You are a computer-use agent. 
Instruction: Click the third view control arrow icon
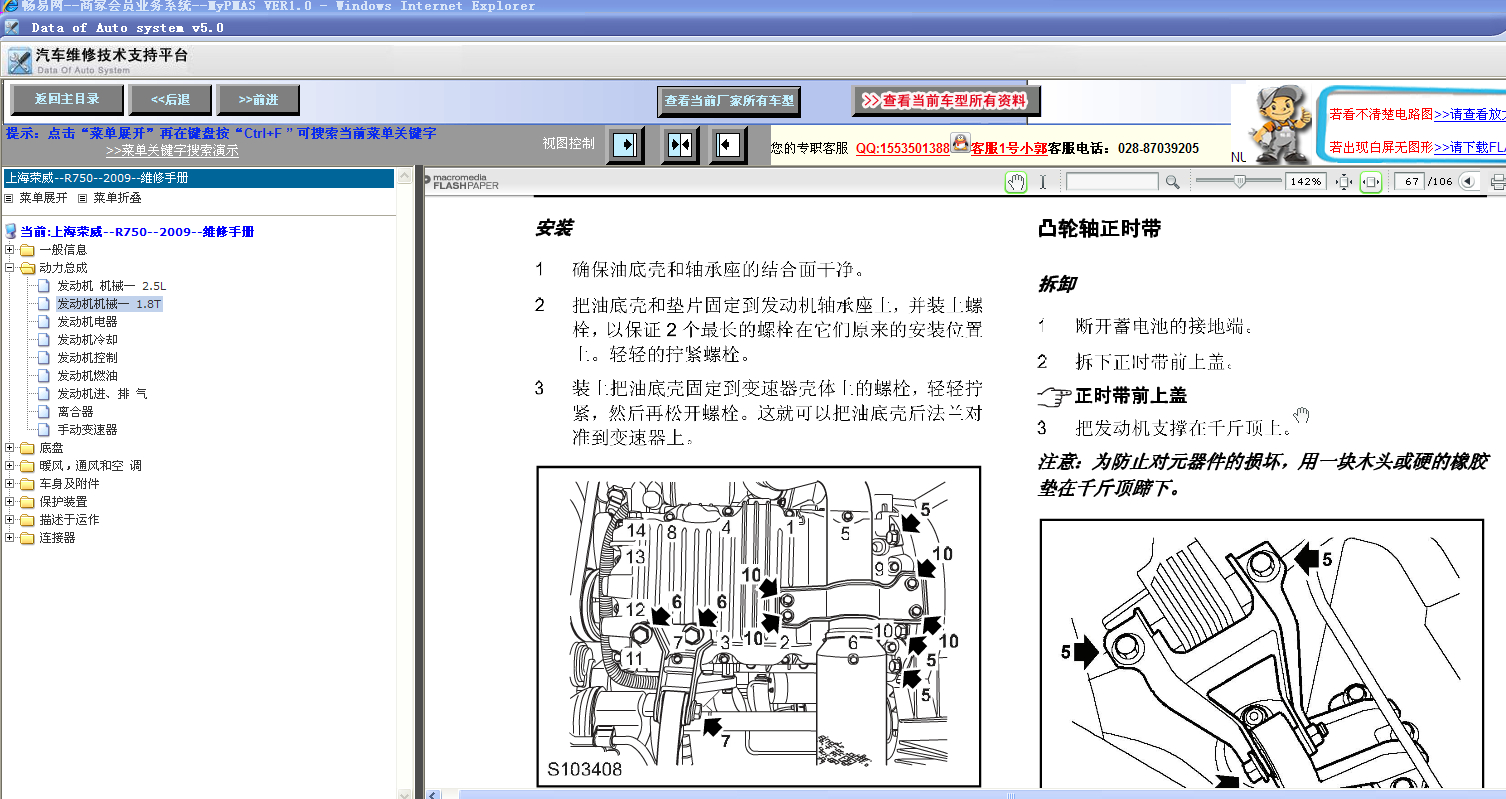coord(728,145)
